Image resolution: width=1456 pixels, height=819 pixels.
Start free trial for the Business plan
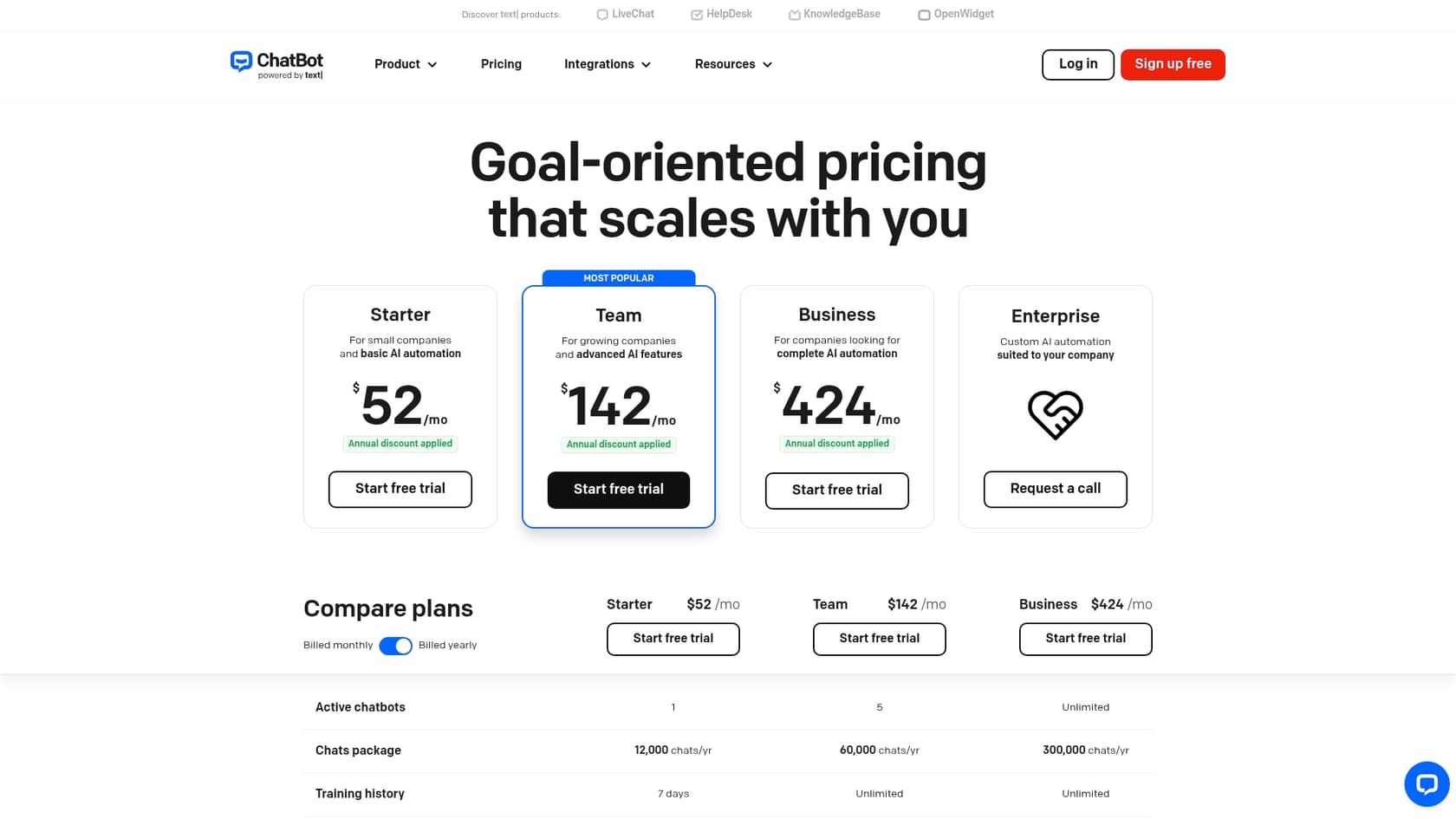pyautogui.click(x=836, y=491)
